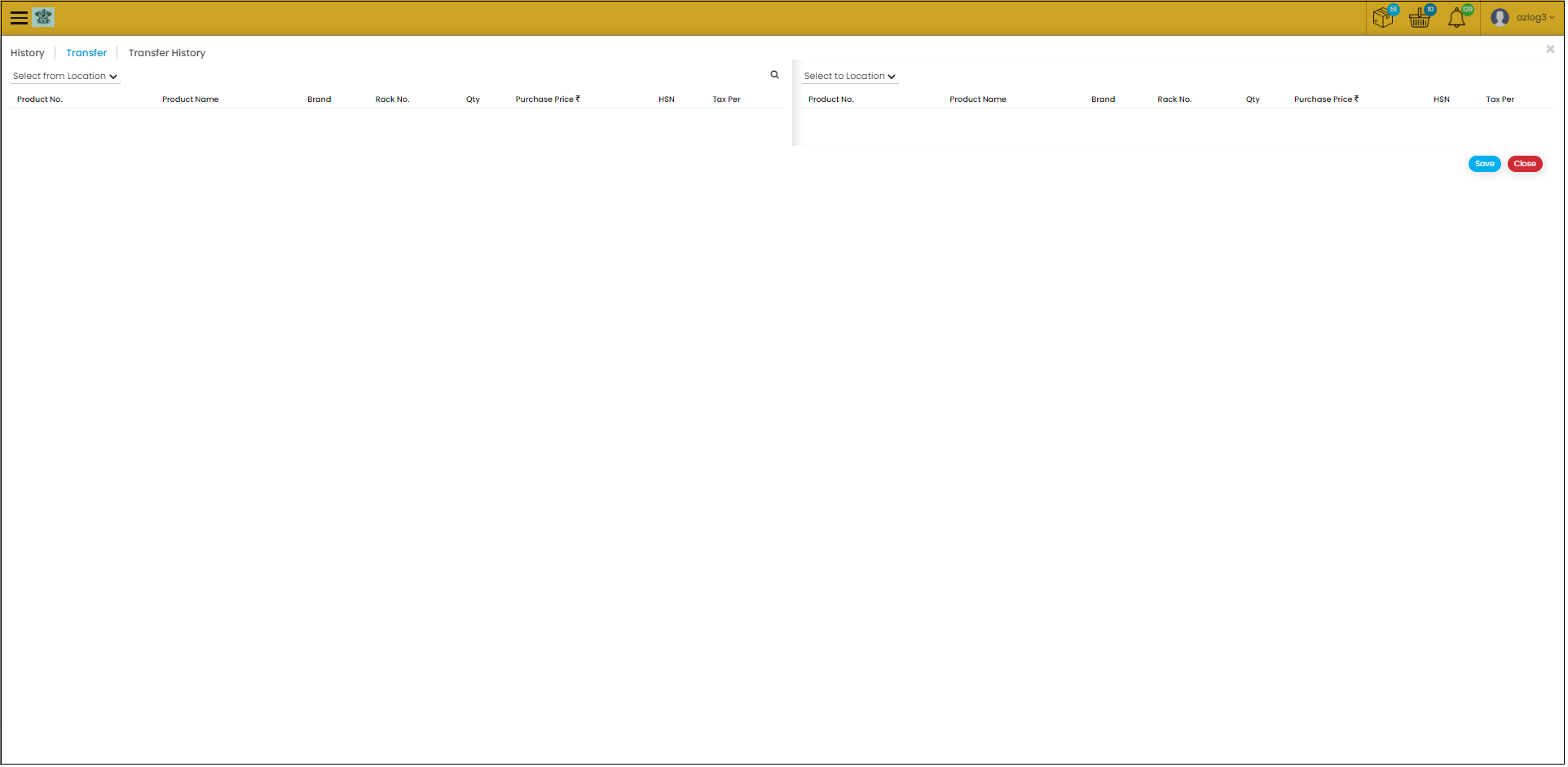This screenshot has width=1568, height=767.
Task: Click left table Rack No. header
Action: pos(393,99)
